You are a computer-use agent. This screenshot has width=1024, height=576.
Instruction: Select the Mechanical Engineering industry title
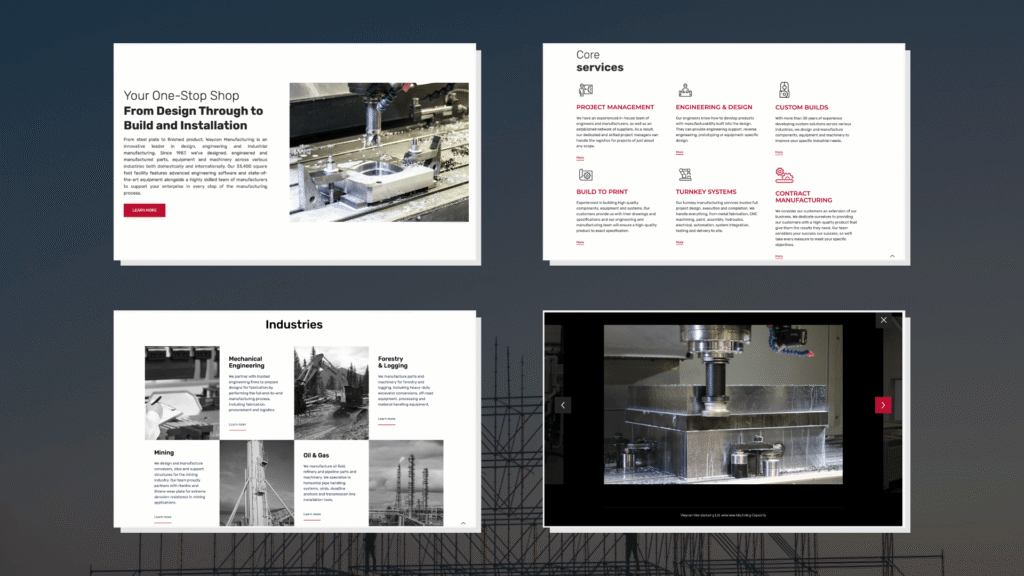tap(246, 362)
